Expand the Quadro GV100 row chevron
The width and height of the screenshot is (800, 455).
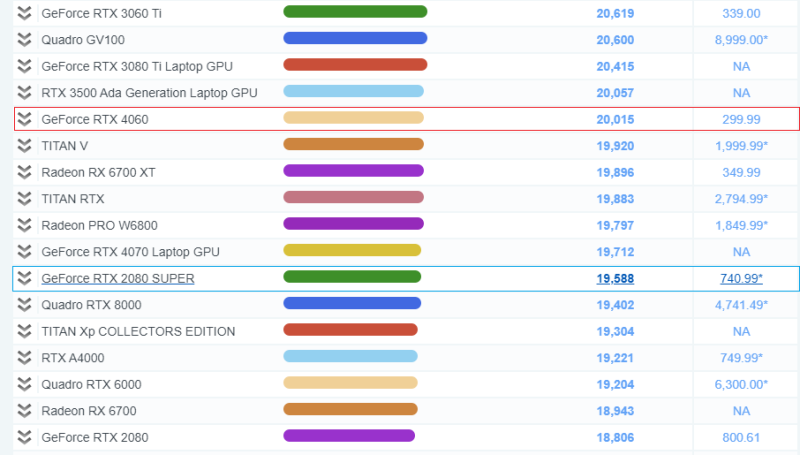(24, 40)
